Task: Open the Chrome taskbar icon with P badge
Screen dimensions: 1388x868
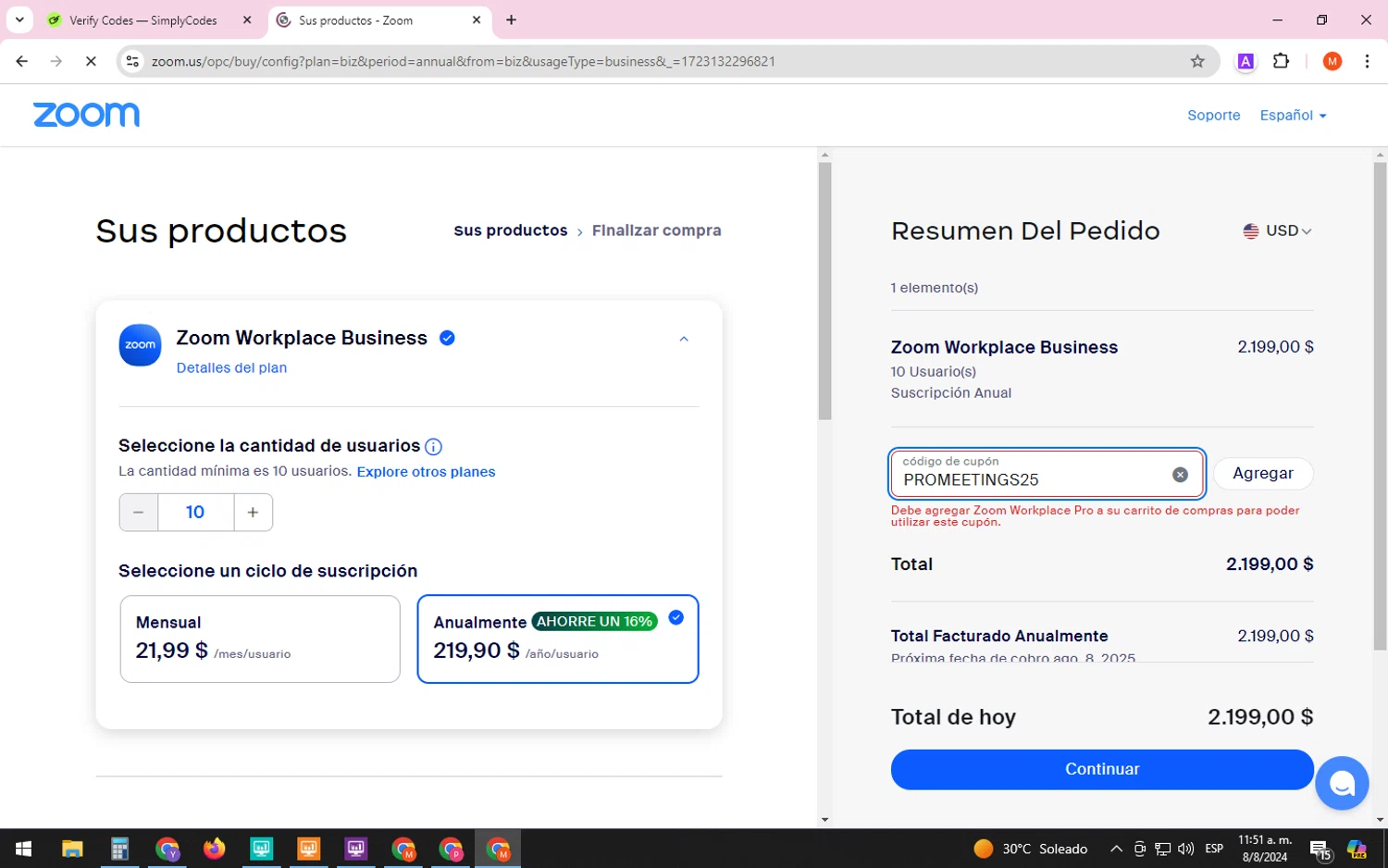Action: [x=451, y=849]
